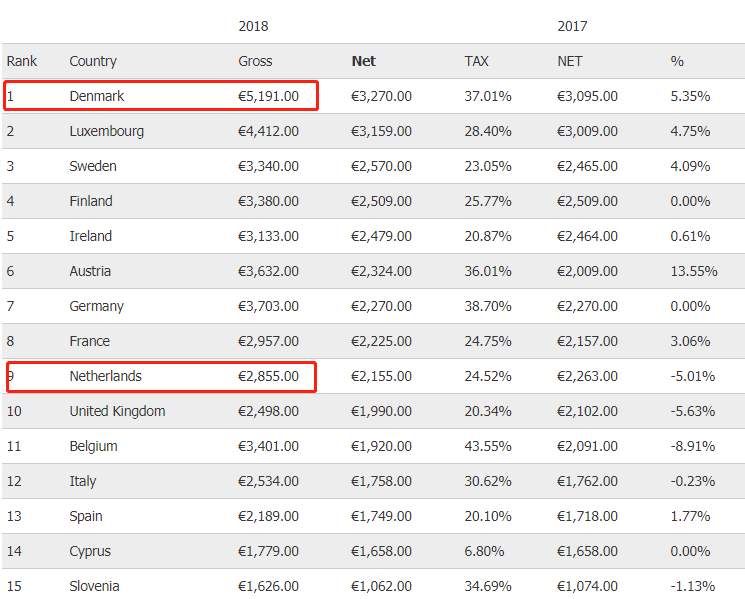Click Sweden's net value €2,570.00
This screenshot has width=745, height=599.
click(381, 166)
